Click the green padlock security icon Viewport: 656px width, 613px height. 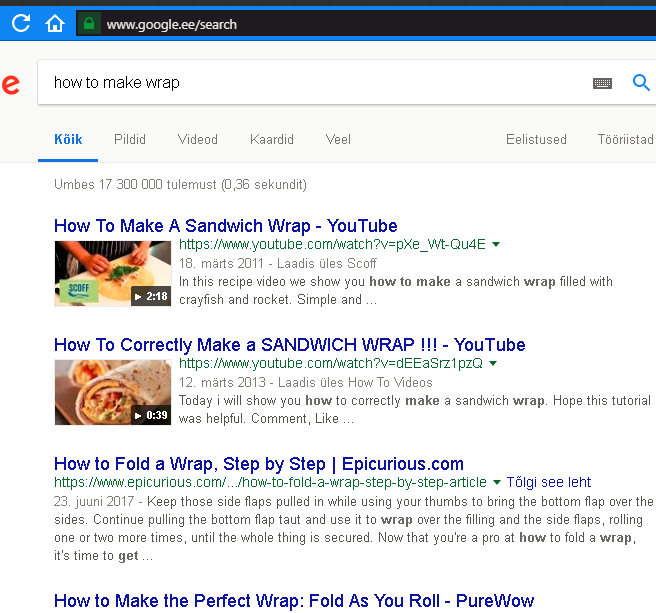(x=89, y=23)
